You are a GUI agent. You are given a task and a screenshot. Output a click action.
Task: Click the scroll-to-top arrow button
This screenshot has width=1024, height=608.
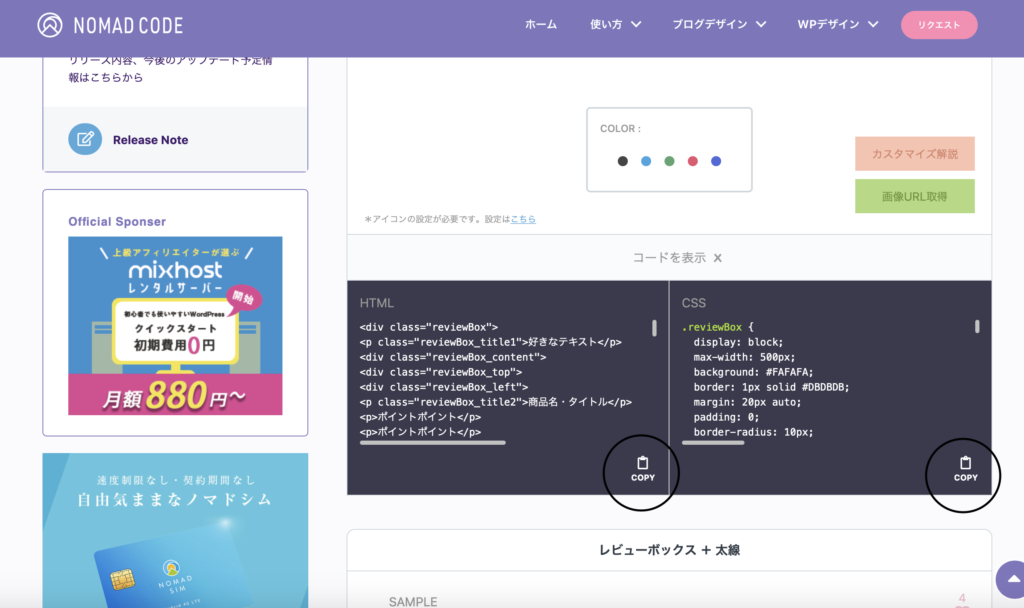1012,579
